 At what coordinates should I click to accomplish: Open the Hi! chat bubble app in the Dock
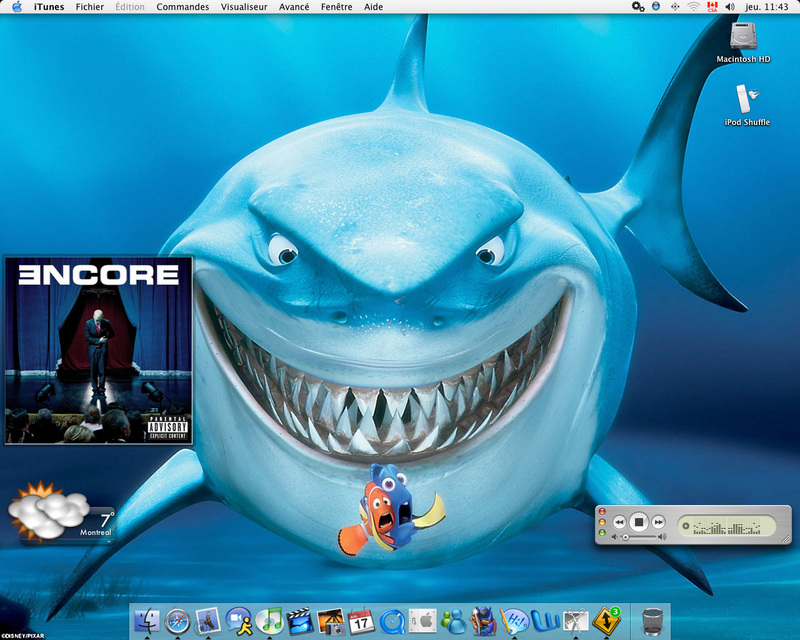514,622
